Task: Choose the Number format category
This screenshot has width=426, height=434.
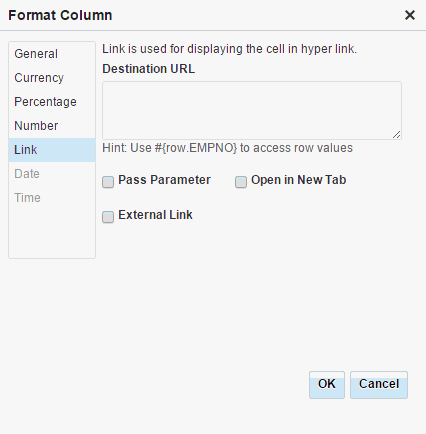Action: tap(52, 126)
